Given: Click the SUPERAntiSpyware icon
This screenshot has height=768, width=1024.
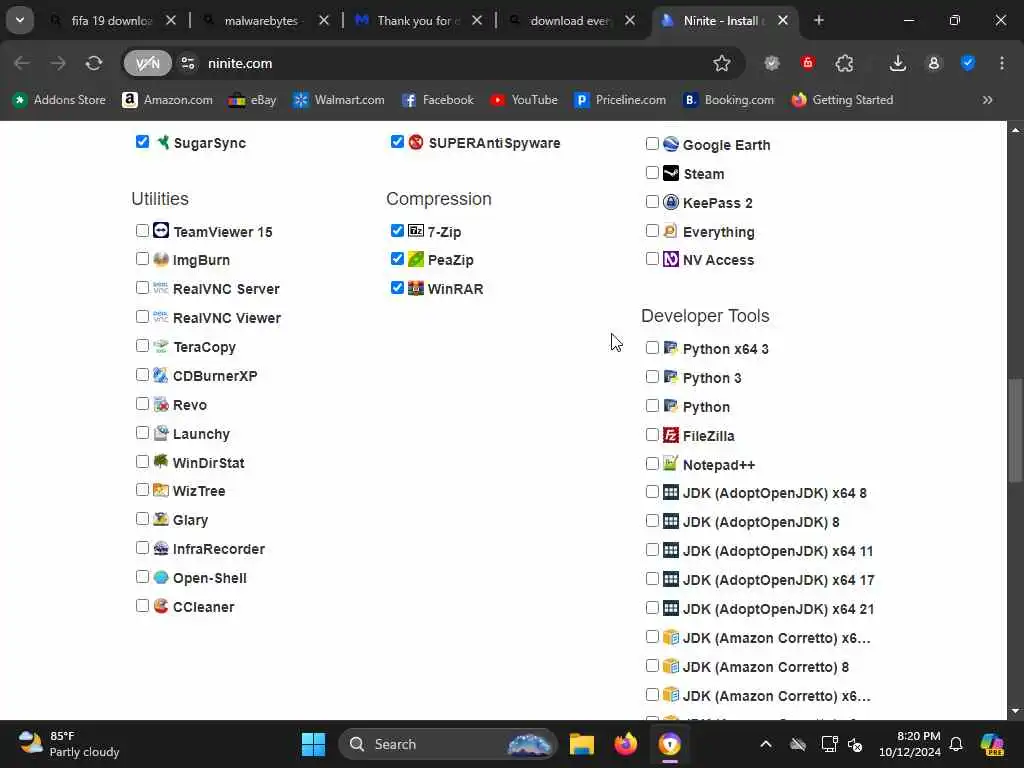Looking at the screenshot, I should tap(416, 142).
